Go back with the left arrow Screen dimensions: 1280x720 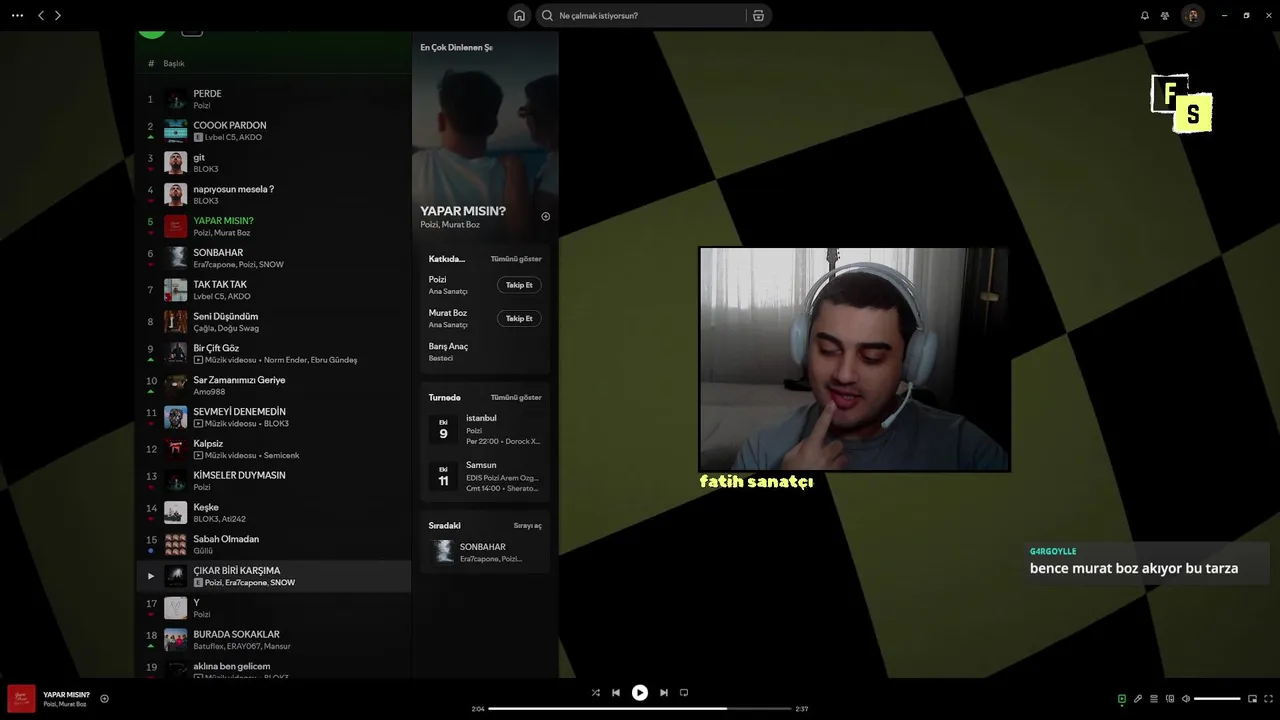[x=41, y=15]
